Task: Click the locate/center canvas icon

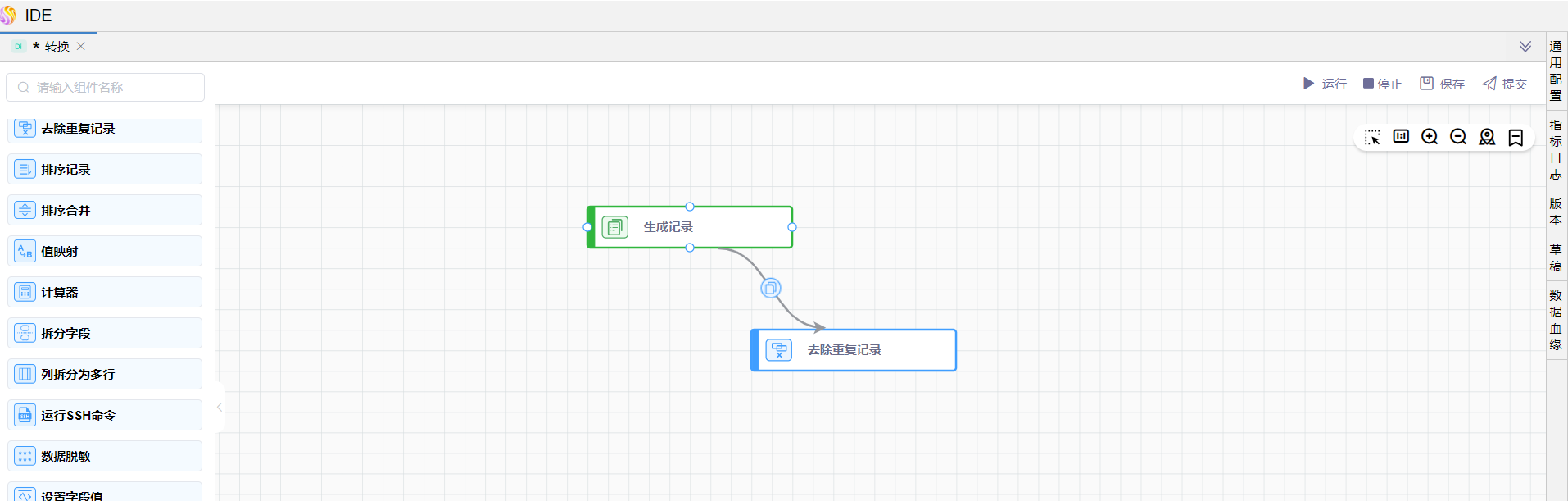Action: tap(1487, 137)
